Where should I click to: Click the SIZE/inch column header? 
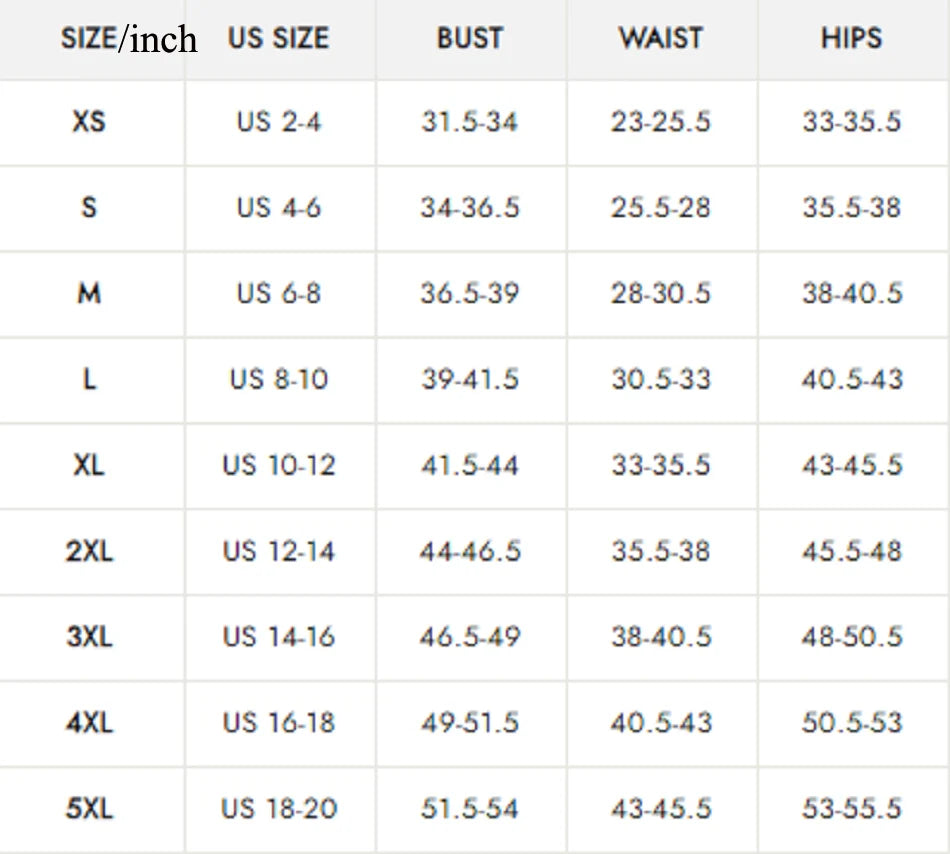[x=128, y=39]
